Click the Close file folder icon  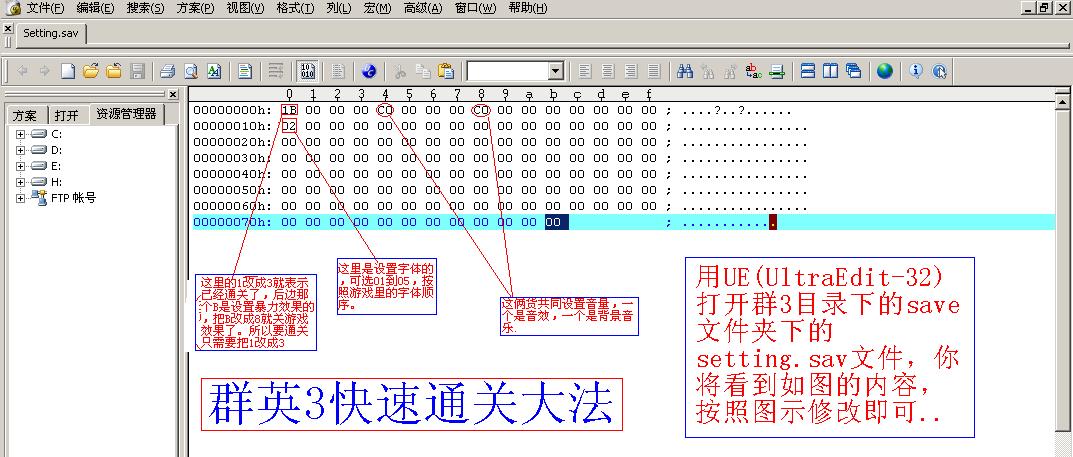[x=114, y=71]
